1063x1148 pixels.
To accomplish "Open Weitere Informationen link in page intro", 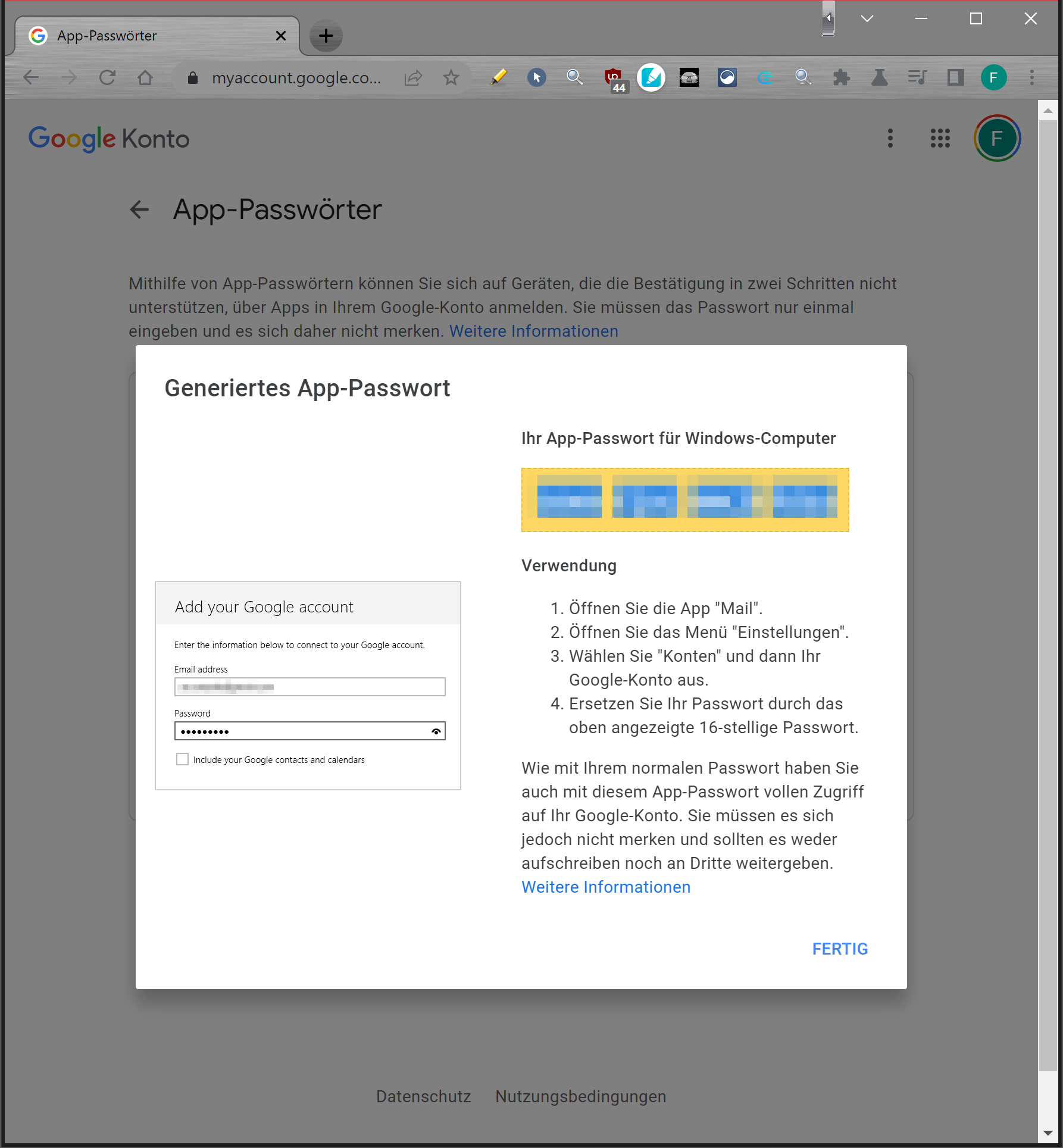I will (534, 331).
